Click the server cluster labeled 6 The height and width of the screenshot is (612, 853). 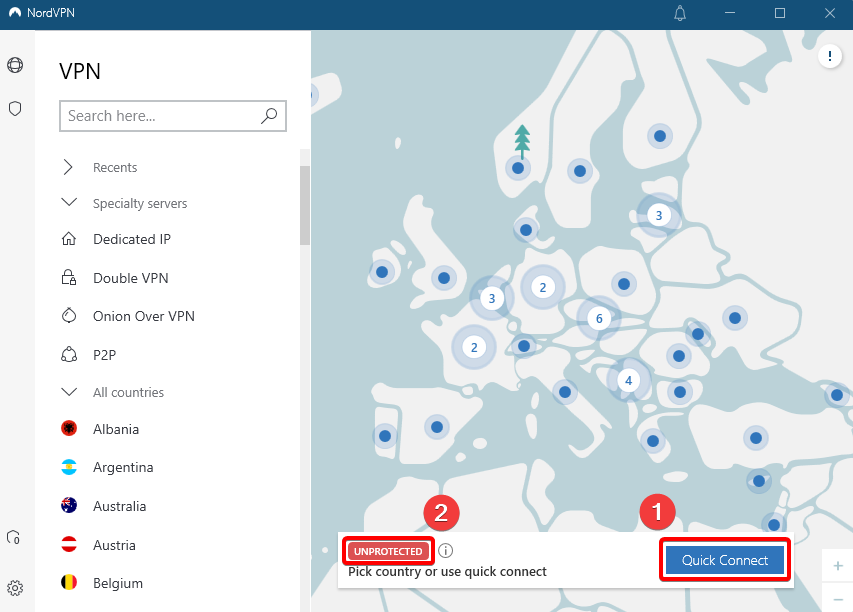pos(599,318)
